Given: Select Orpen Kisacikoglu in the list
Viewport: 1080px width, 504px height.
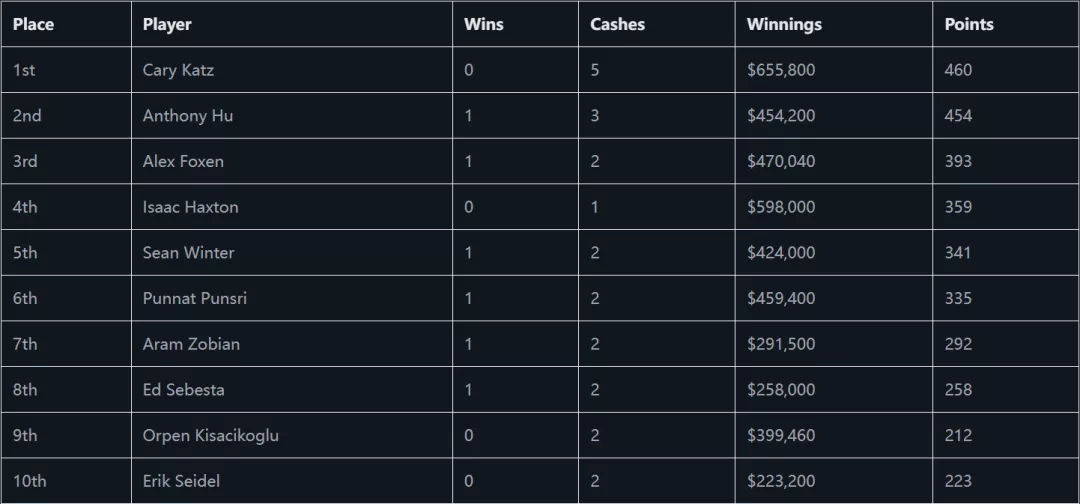Looking at the screenshot, I should tap(210, 435).
